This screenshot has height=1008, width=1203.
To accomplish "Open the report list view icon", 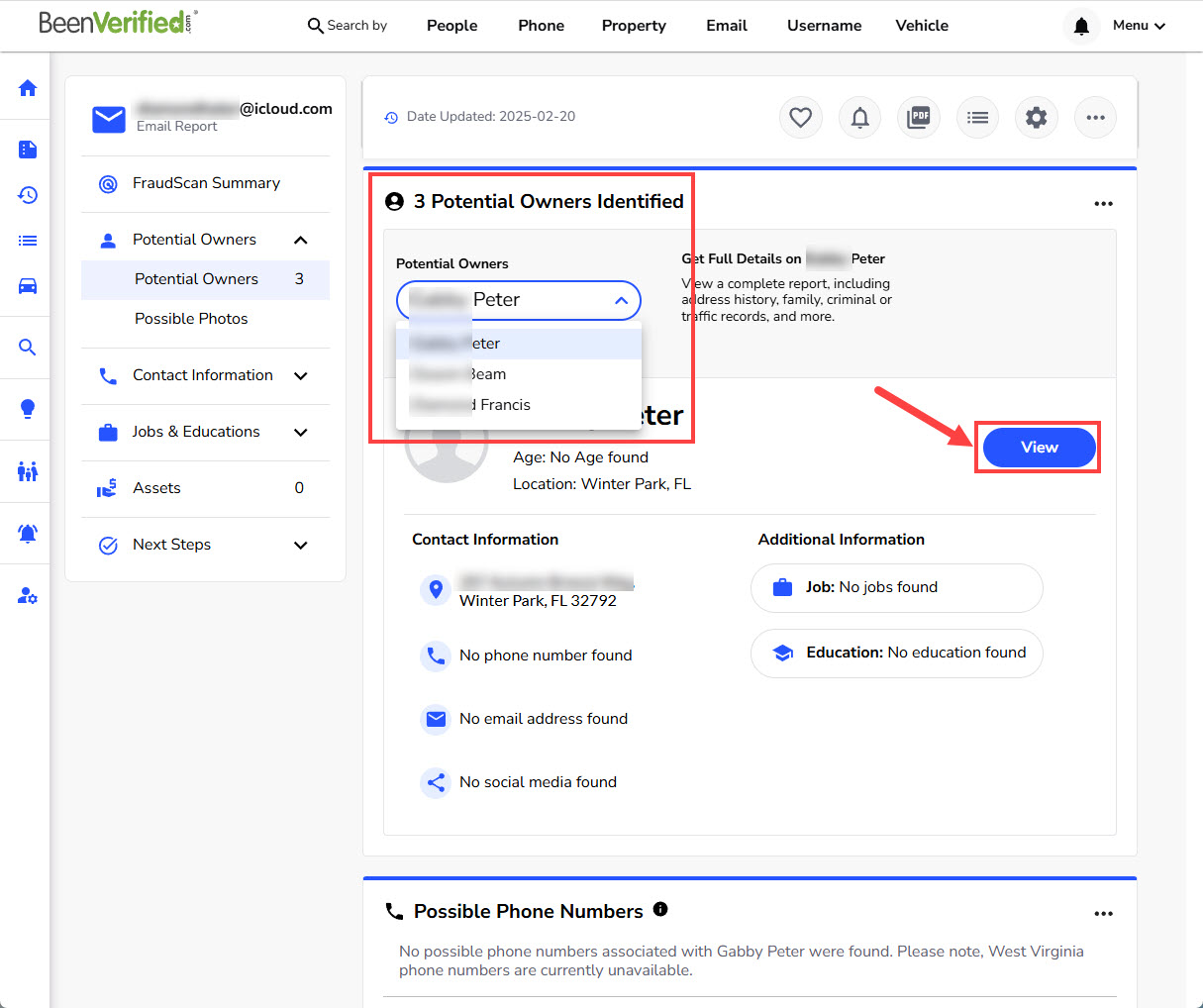I will (x=978, y=118).
